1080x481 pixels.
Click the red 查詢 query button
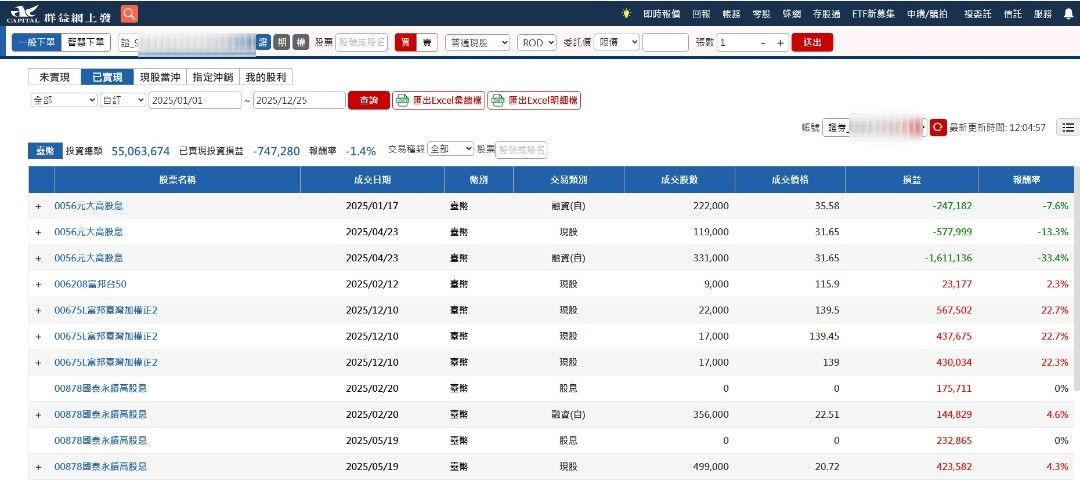tap(368, 100)
